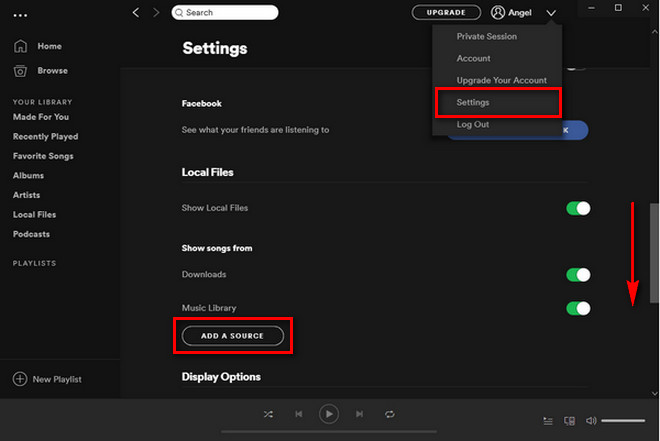Open the play queue icon

tap(548, 421)
